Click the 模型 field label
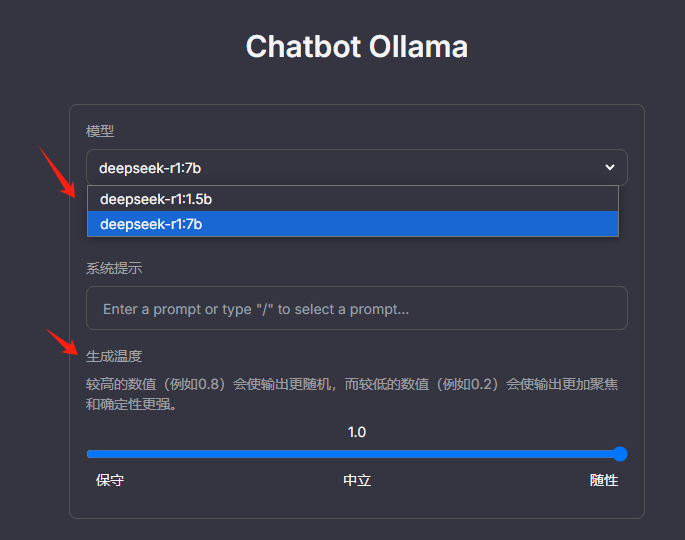The height and width of the screenshot is (540, 685). click(x=100, y=131)
